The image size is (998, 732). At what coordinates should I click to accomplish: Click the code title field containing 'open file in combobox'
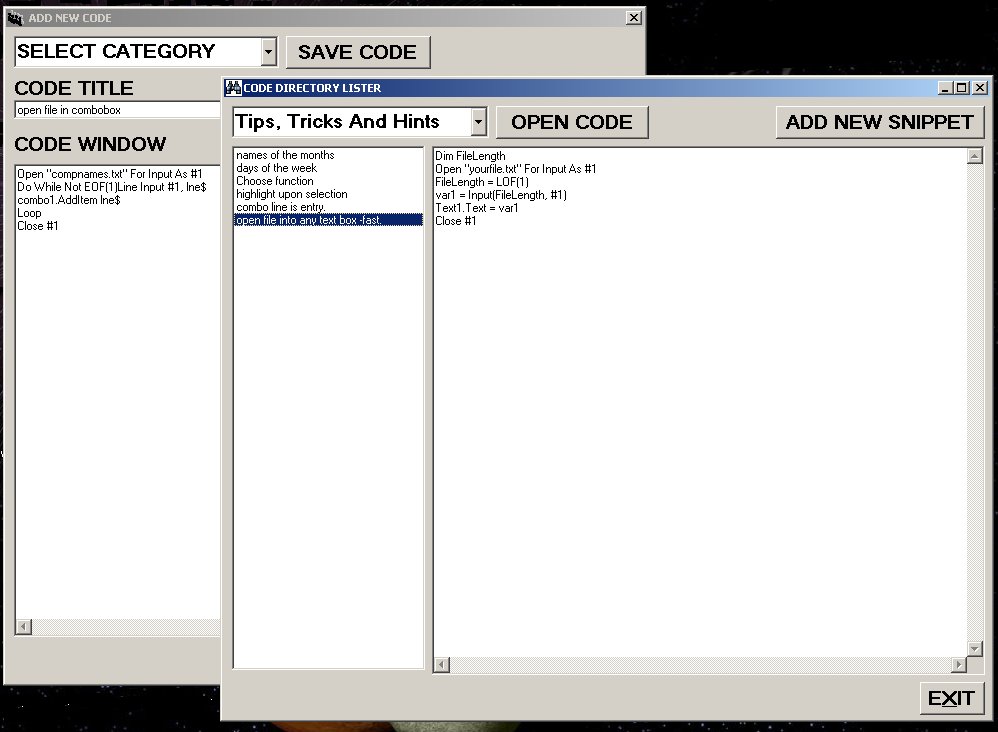pos(118,110)
